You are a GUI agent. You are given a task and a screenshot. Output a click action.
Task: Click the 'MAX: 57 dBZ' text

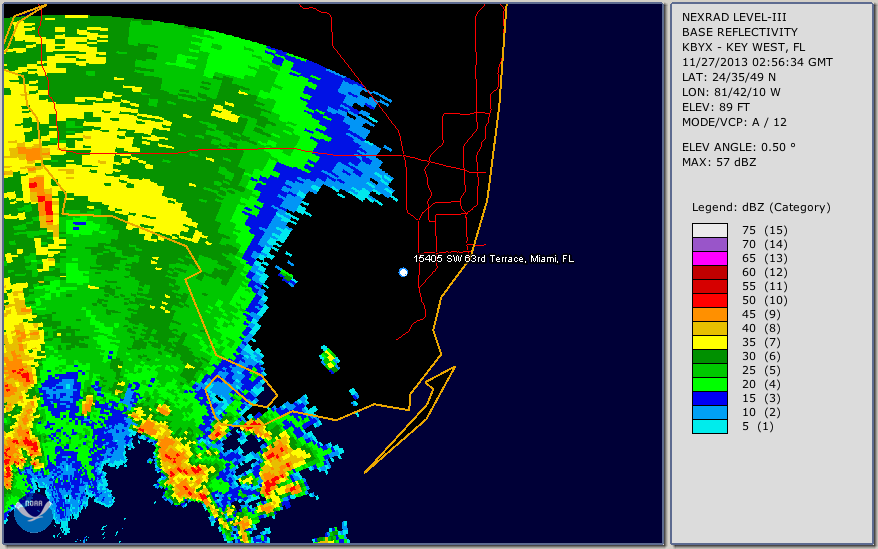[x=718, y=162]
